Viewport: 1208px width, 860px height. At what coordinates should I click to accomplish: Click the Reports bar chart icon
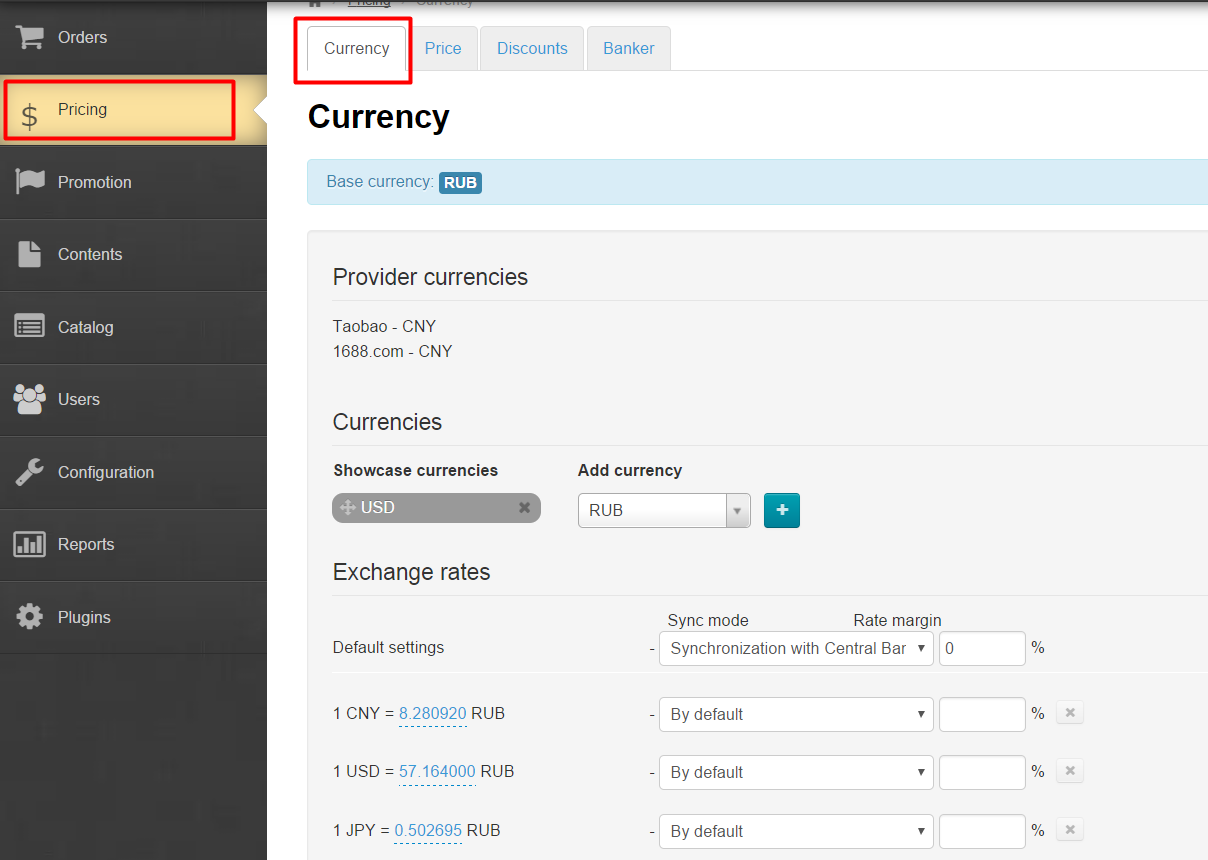pyautogui.click(x=30, y=544)
